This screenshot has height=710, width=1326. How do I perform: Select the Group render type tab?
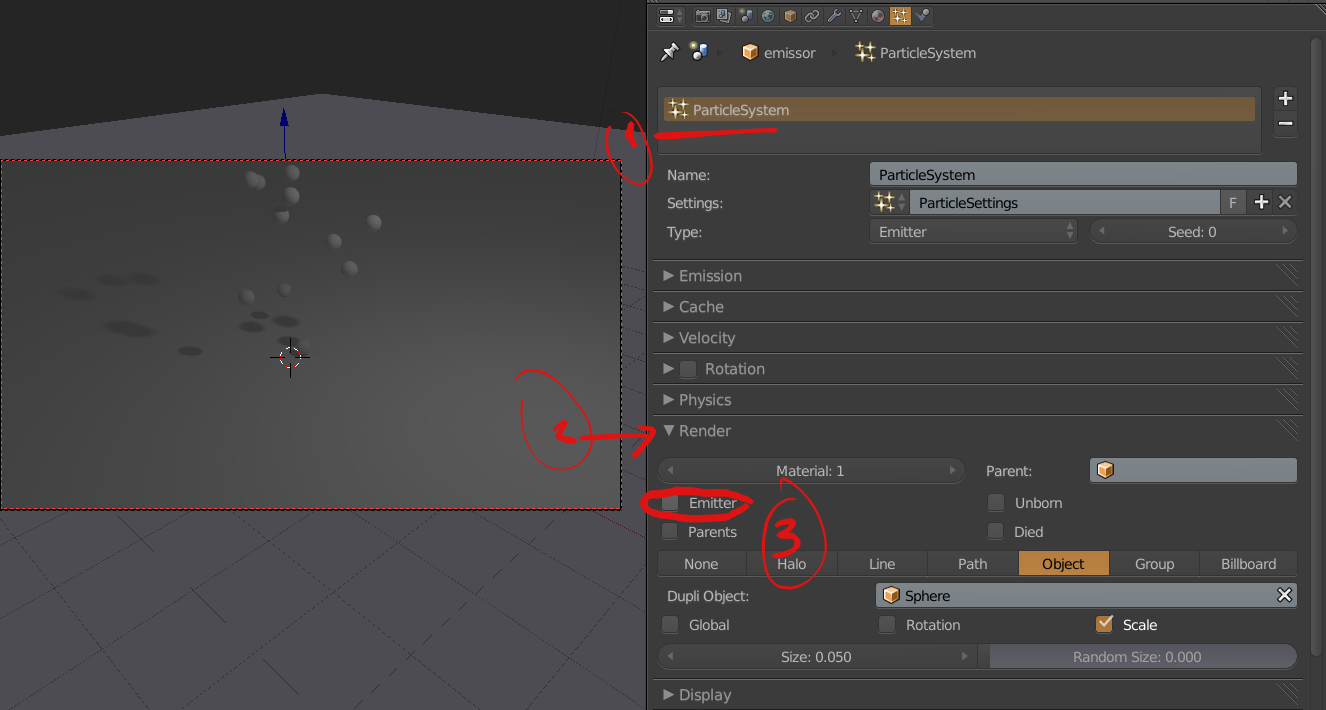click(x=1154, y=564)
